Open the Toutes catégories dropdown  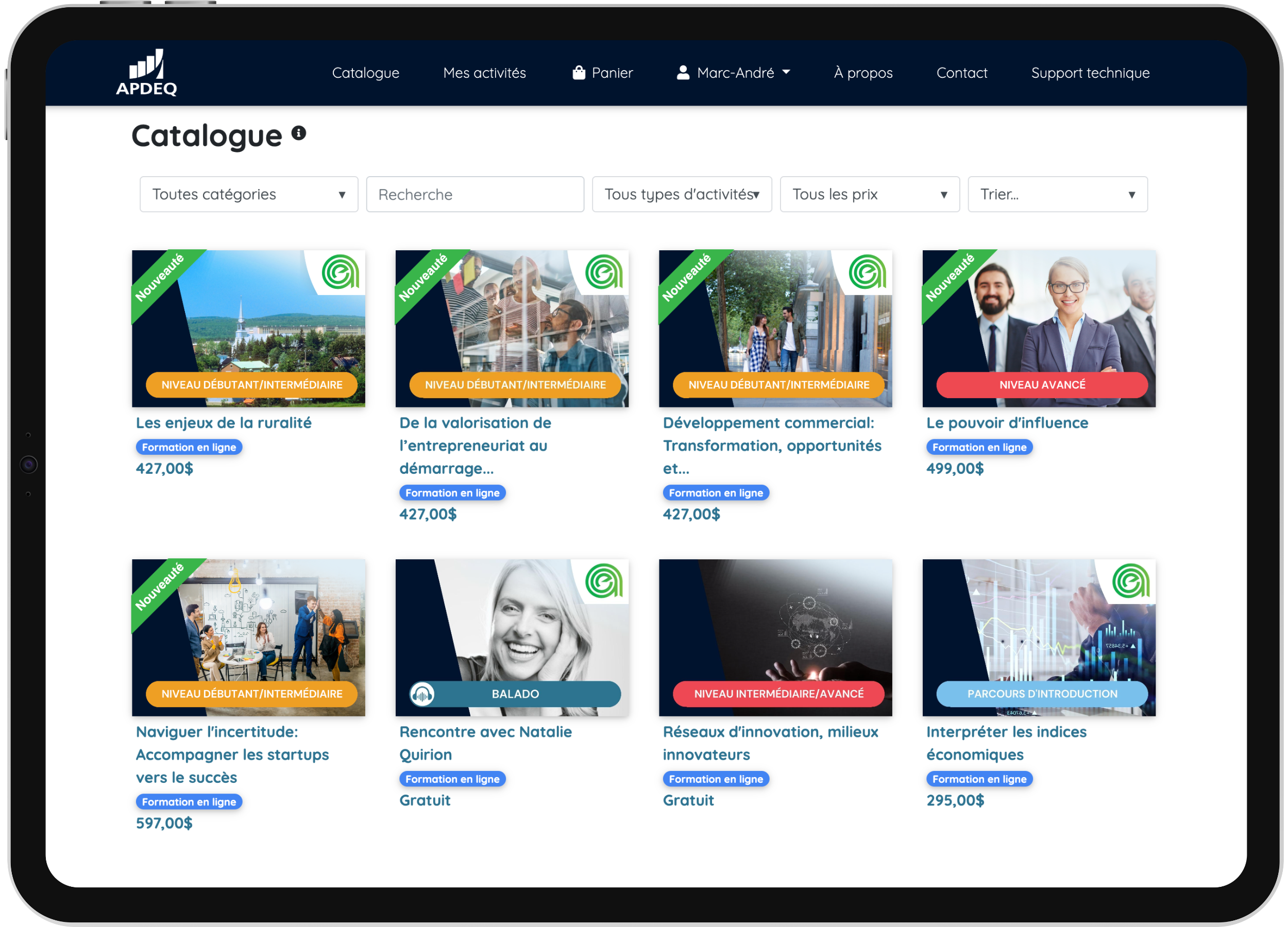[249, 194]
